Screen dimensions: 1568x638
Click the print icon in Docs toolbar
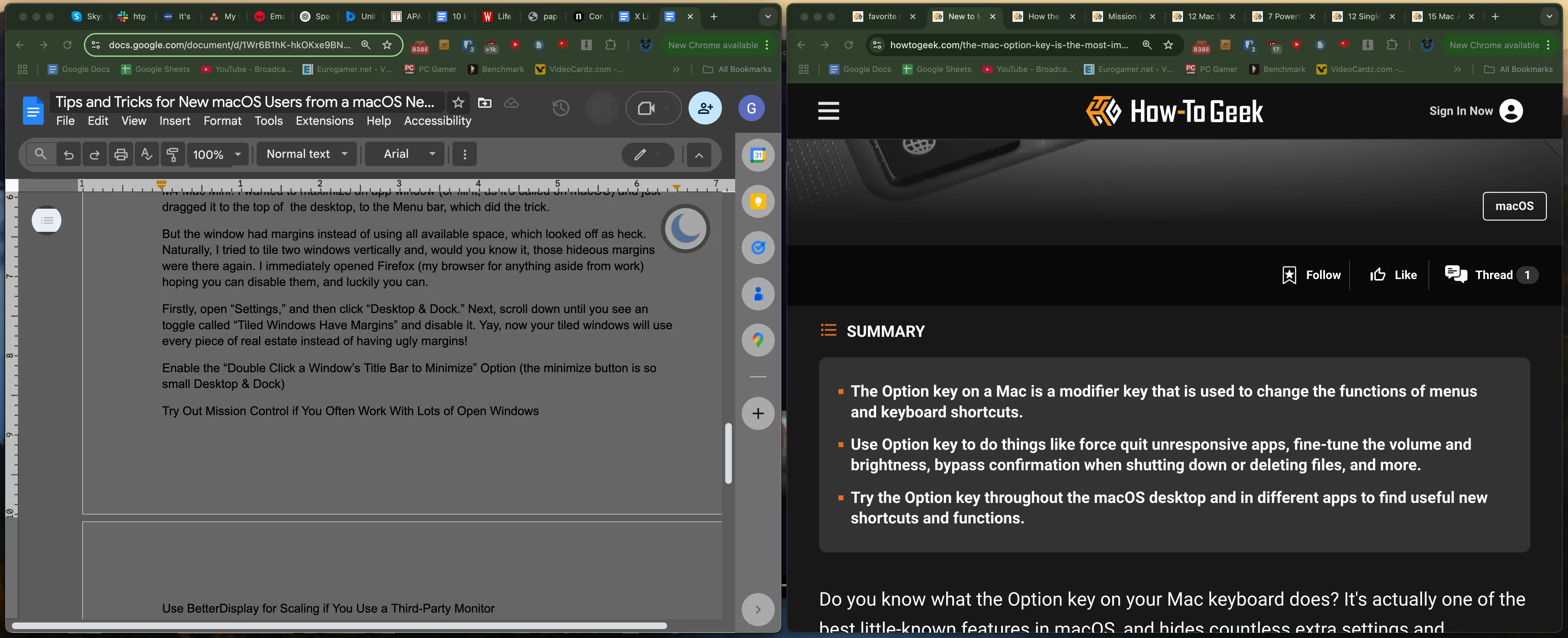click(x=121, y=155)
